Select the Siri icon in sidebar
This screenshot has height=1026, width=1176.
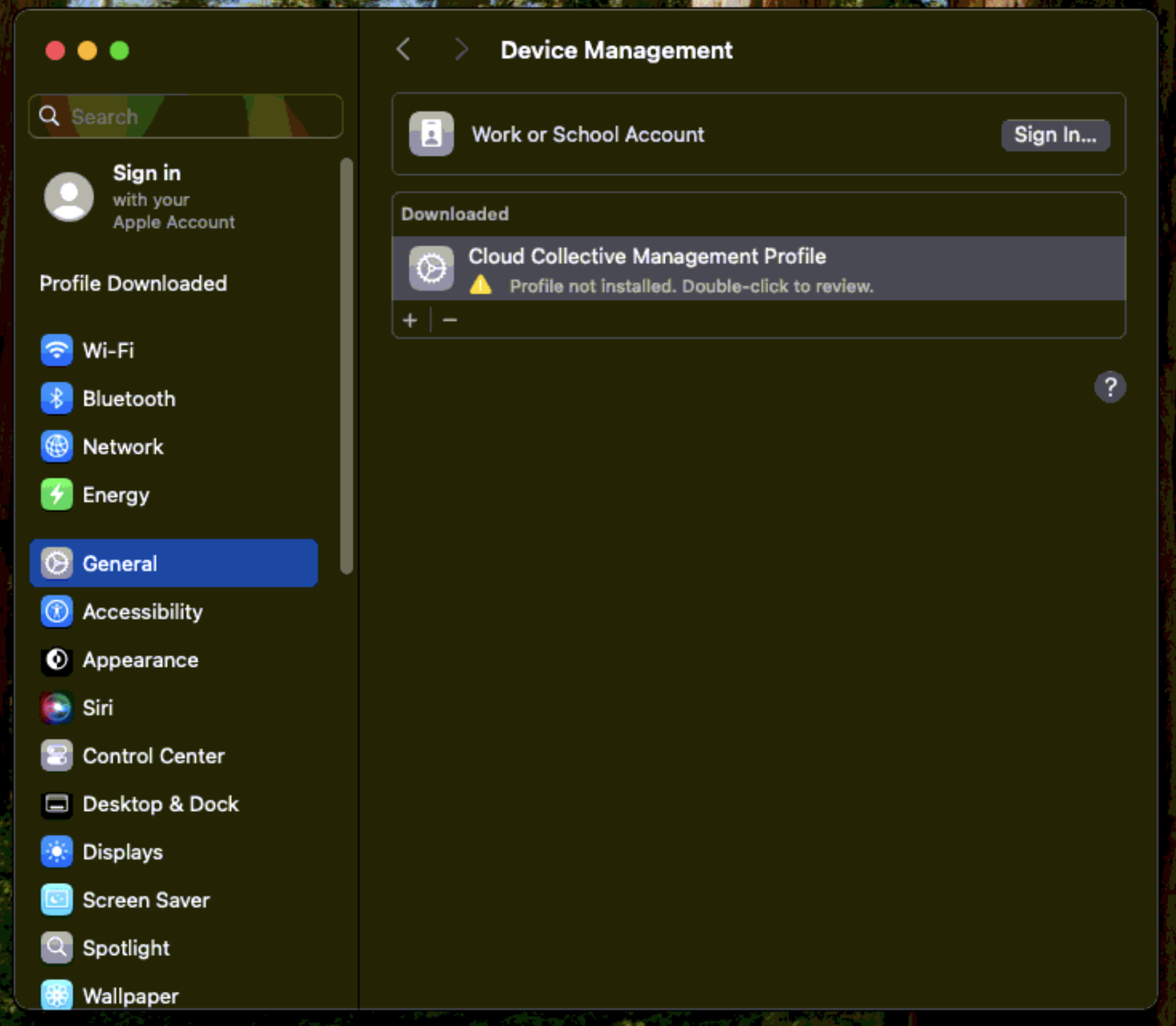tap(56, 707)
